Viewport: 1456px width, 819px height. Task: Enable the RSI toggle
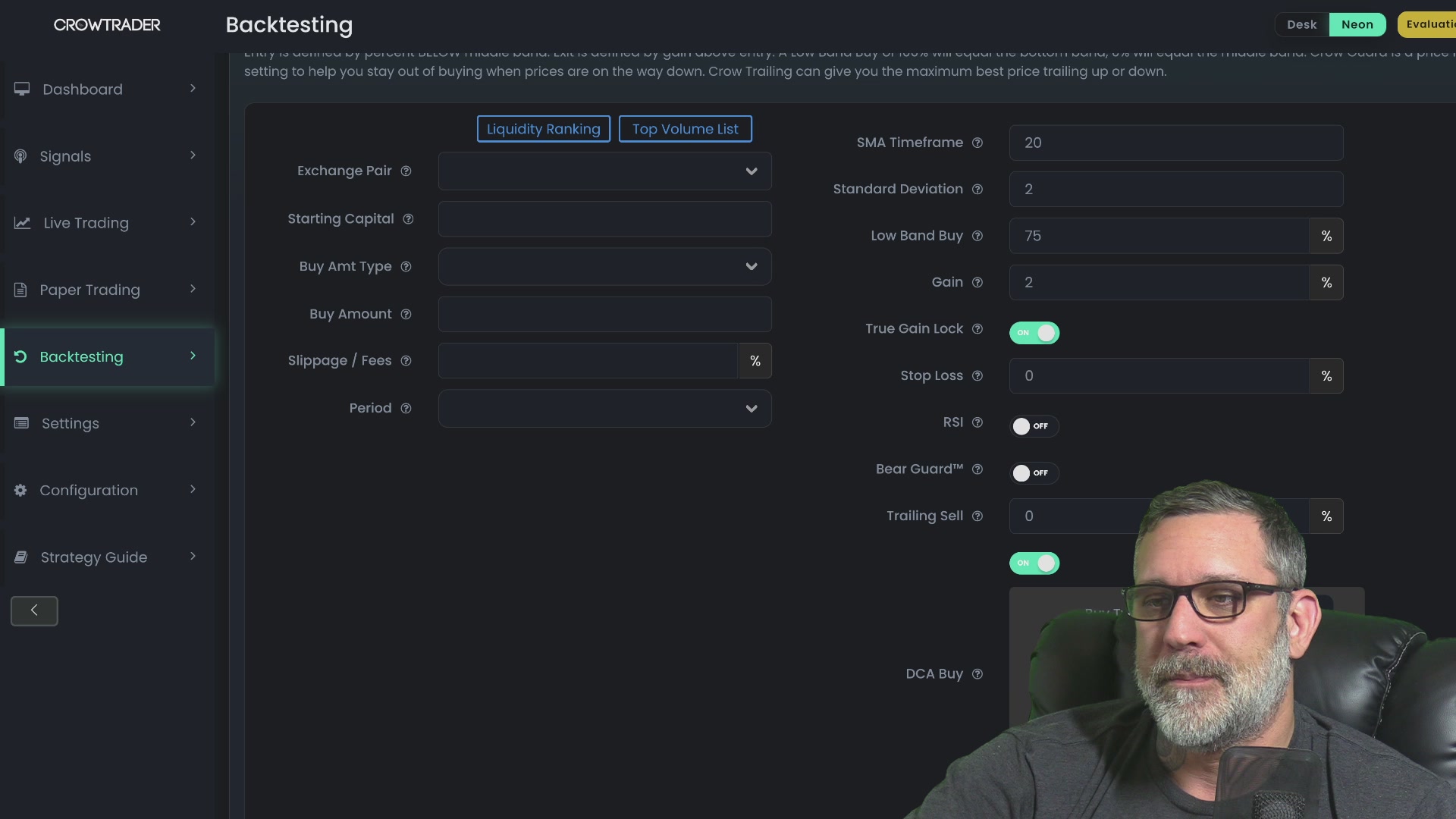1034,426
